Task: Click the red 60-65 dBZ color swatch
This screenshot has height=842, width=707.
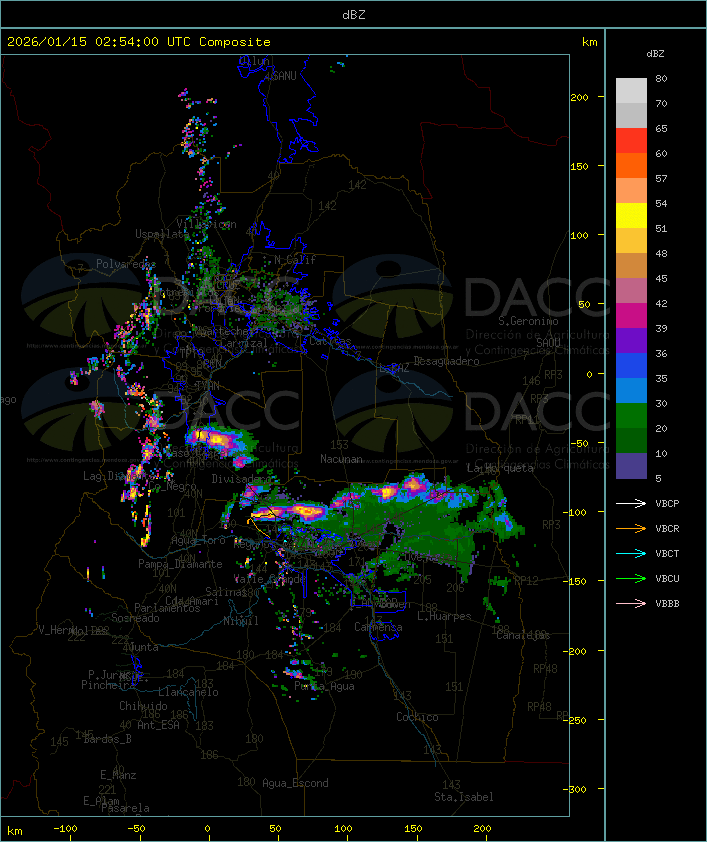Action: (631, 141)
